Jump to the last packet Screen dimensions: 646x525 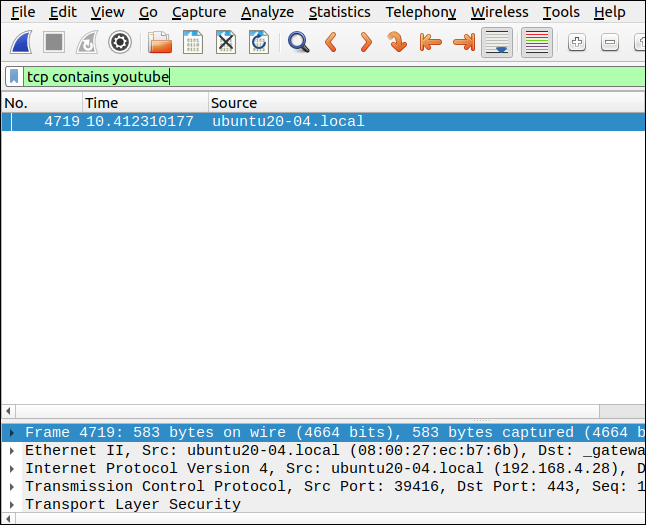click(464, 42)
